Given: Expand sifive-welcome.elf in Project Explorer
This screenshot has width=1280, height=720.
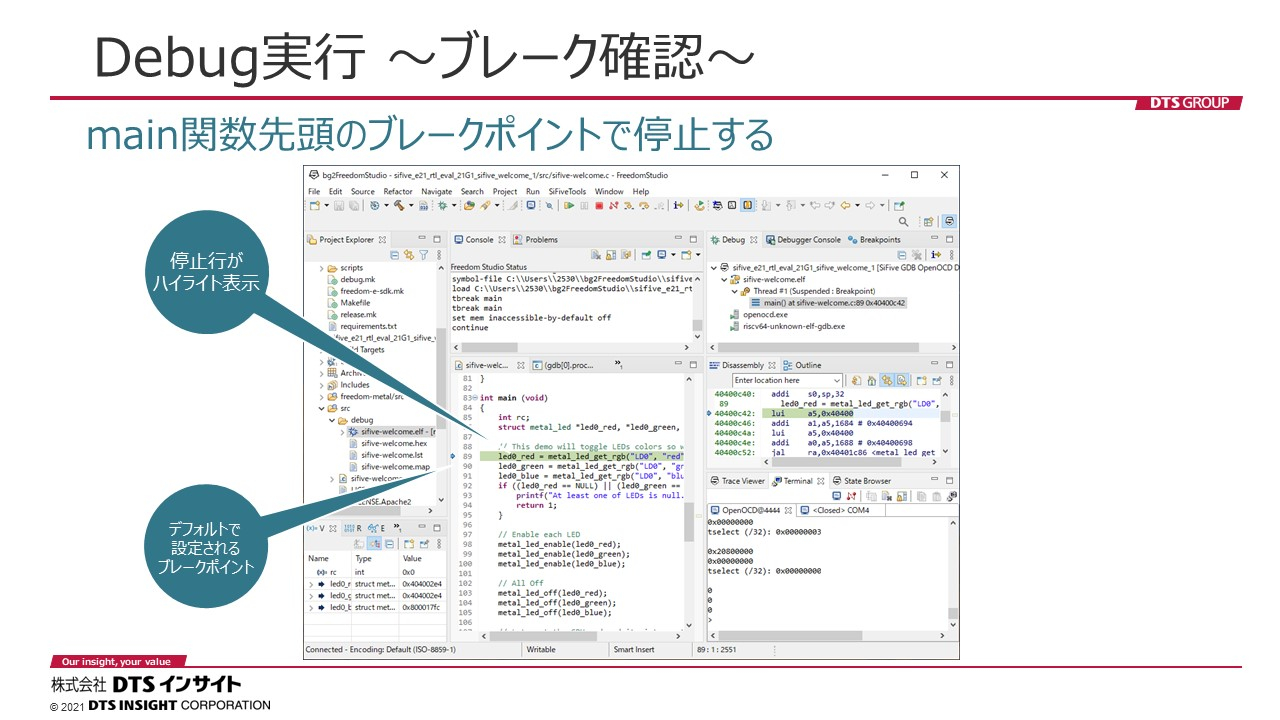Looking at the screenshot, I should (340, 432).
